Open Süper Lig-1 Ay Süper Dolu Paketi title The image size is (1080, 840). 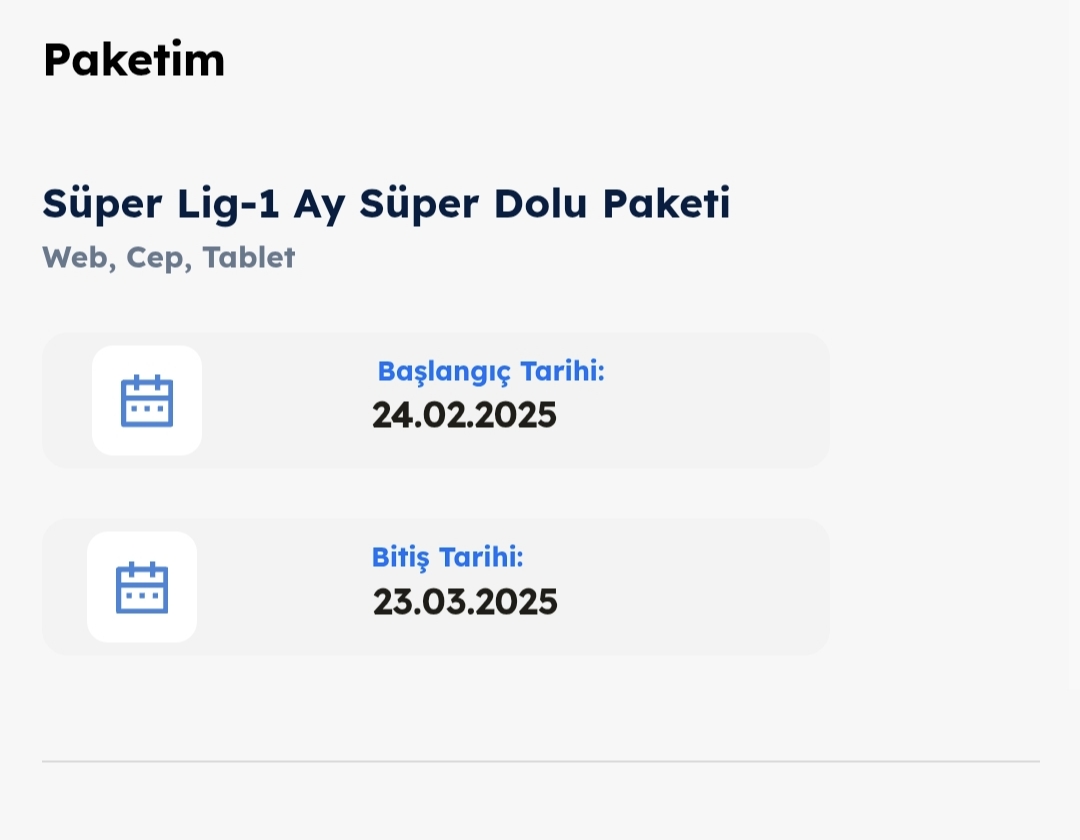click(386, 204)
